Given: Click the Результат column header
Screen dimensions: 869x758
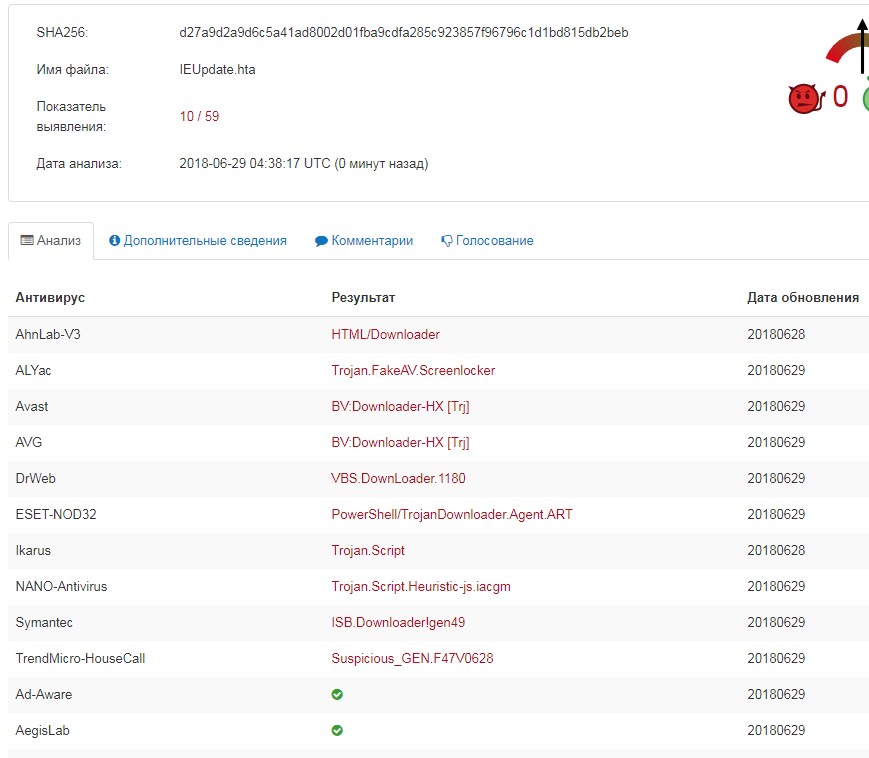Looking at the screenshot, I should pyautogui.click(x=363, y=298).
